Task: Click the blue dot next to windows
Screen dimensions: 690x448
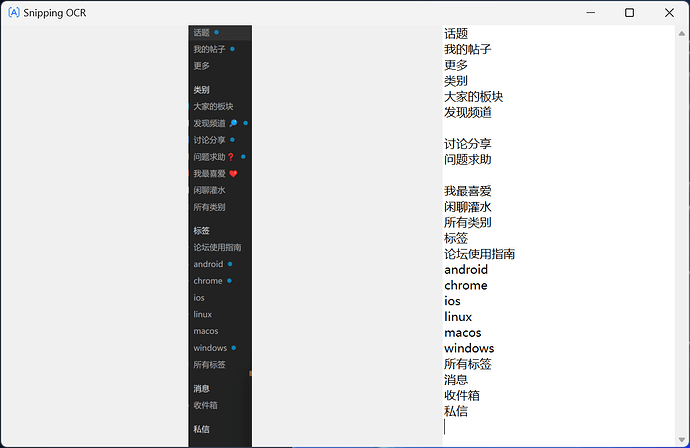Action: click(234, 348)
